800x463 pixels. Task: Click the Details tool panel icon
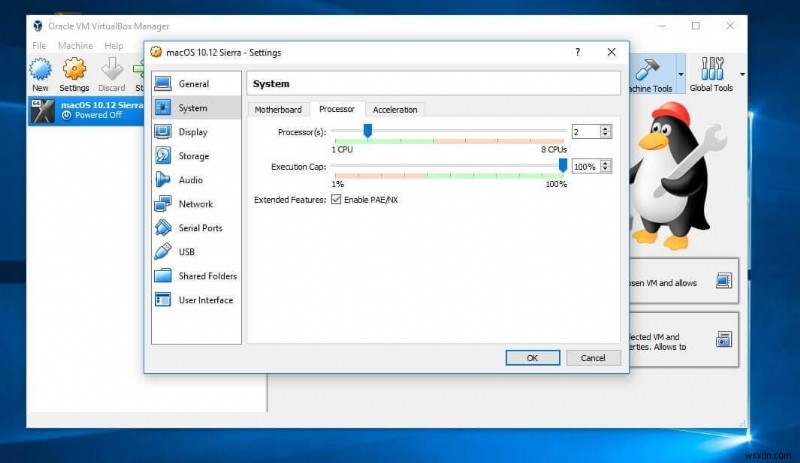pos(723,281)
